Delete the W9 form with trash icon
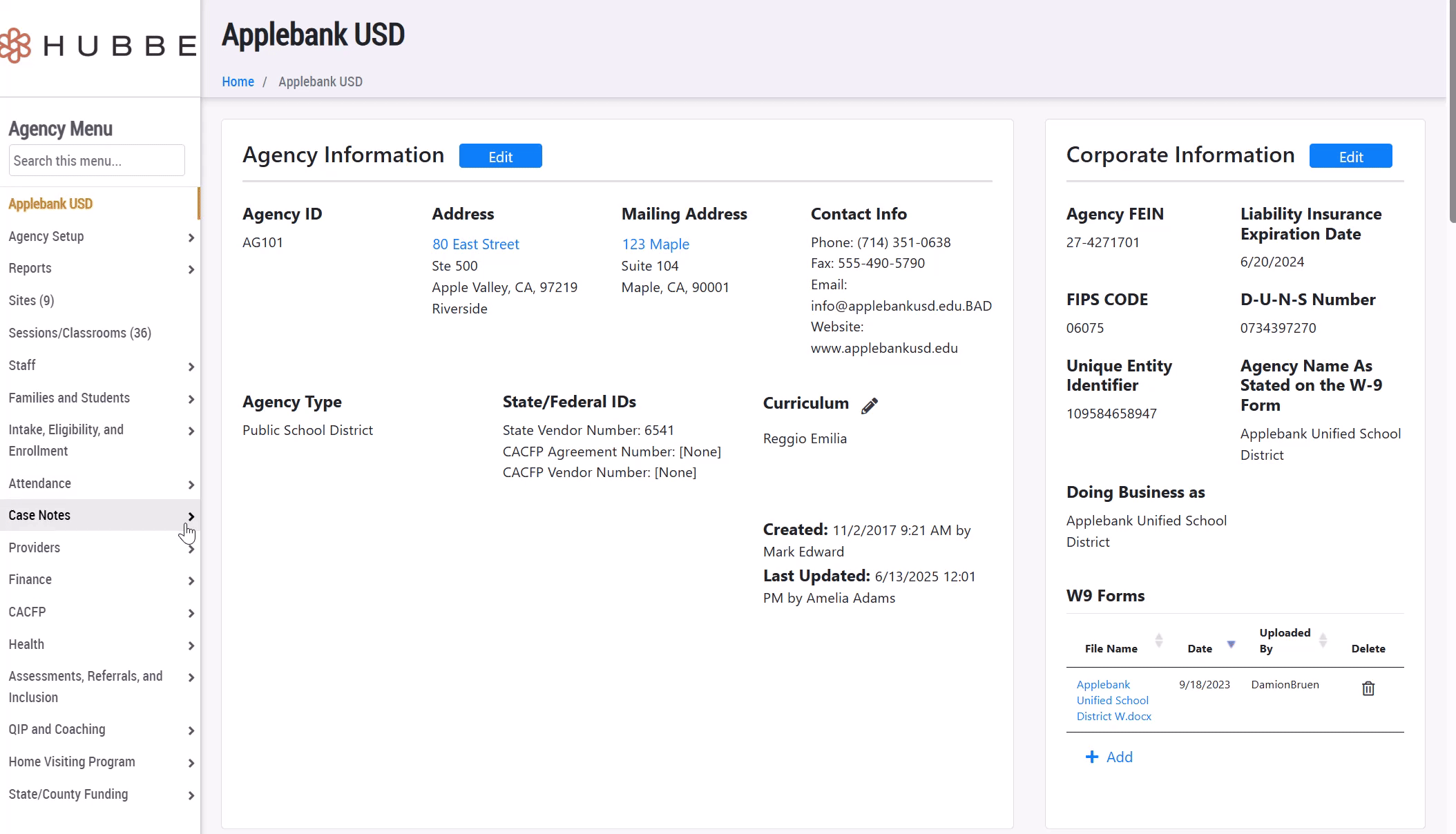 (1368, 688)
